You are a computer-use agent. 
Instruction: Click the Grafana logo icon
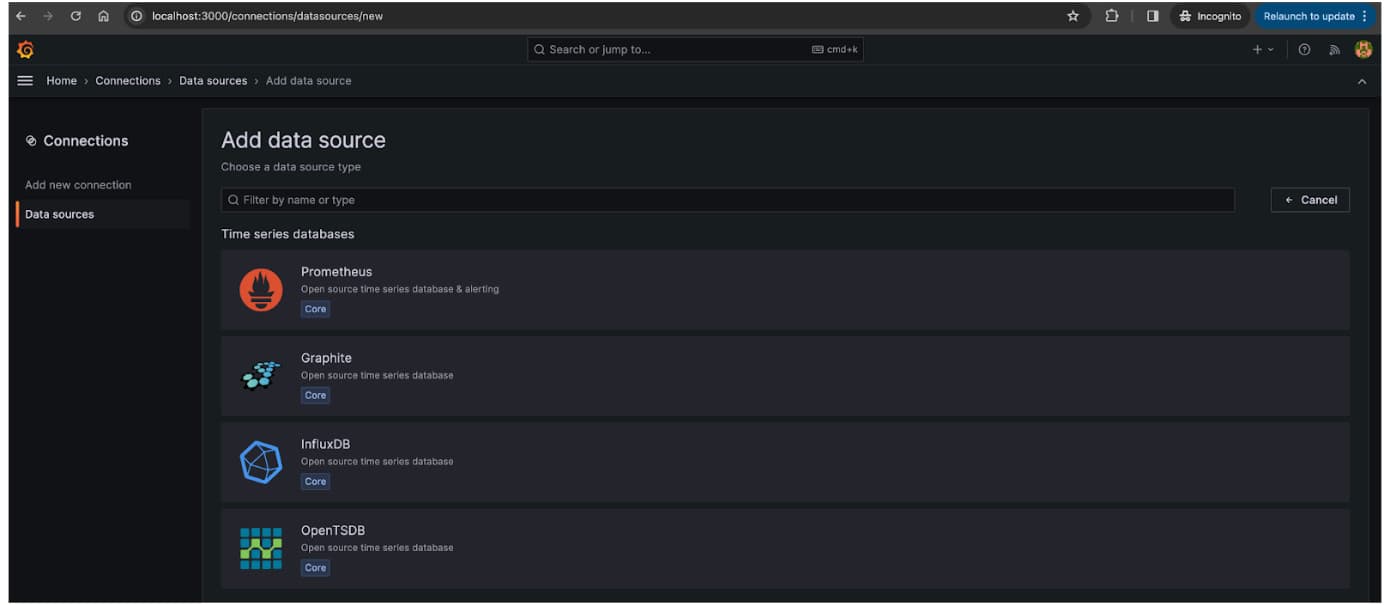coord(26,50)
